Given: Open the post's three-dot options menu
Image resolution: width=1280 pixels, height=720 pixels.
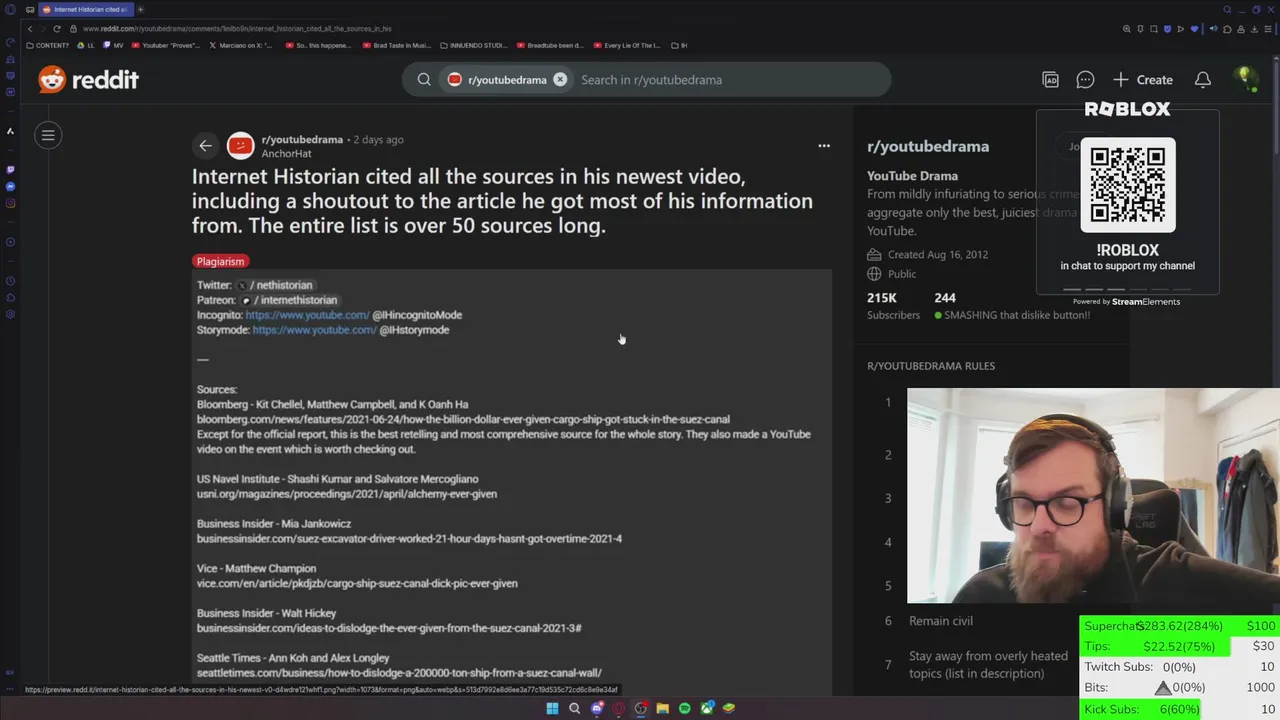Looking at the screenshot, I should point(824,146).
